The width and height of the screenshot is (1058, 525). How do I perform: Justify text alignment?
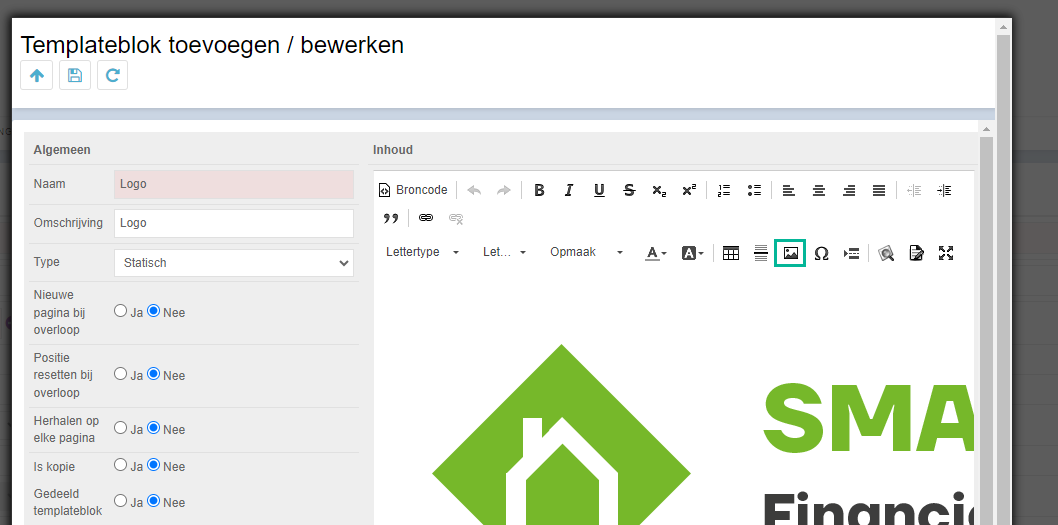pos(879,190)
